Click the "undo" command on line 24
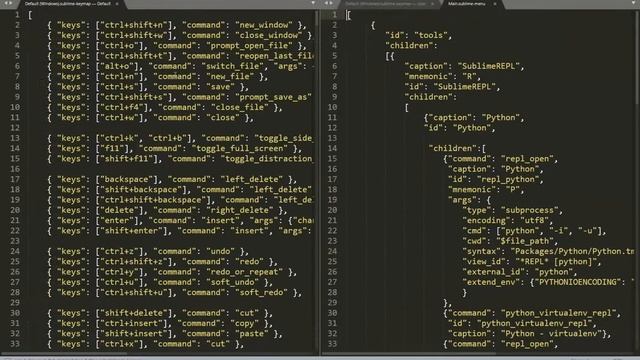The height and width of the screenshot is (360, 640). click(x=220, y=251)
